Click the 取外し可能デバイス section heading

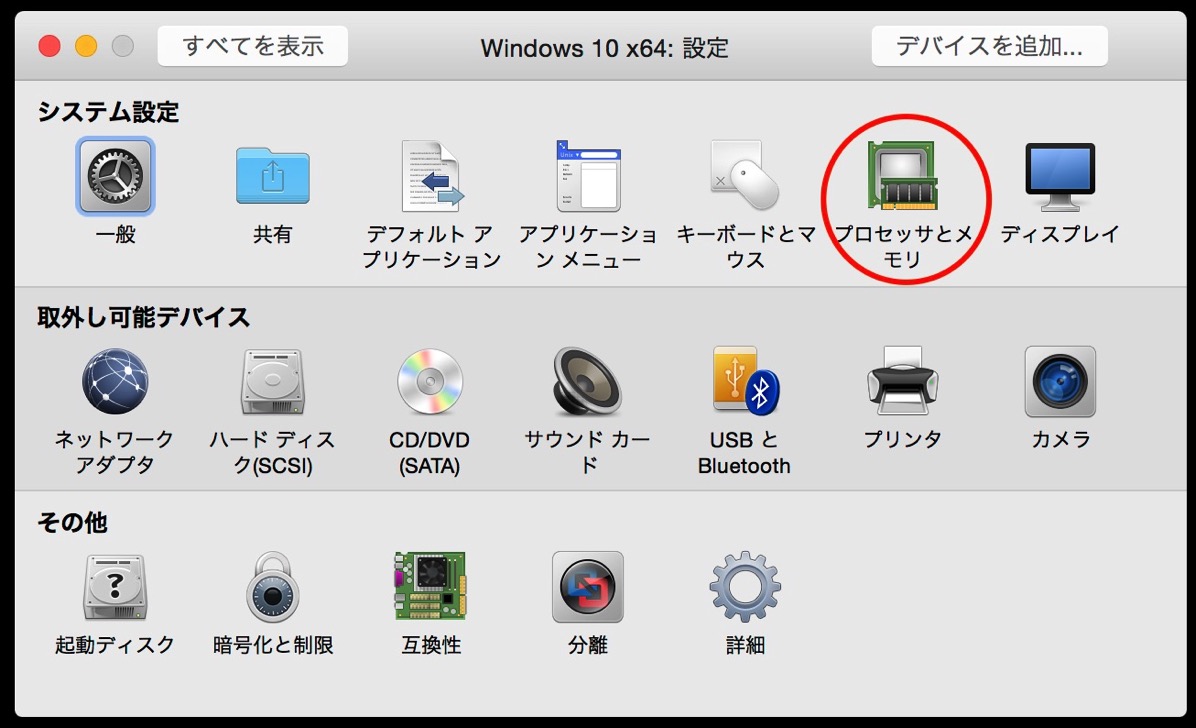click(x=143, y=317)
